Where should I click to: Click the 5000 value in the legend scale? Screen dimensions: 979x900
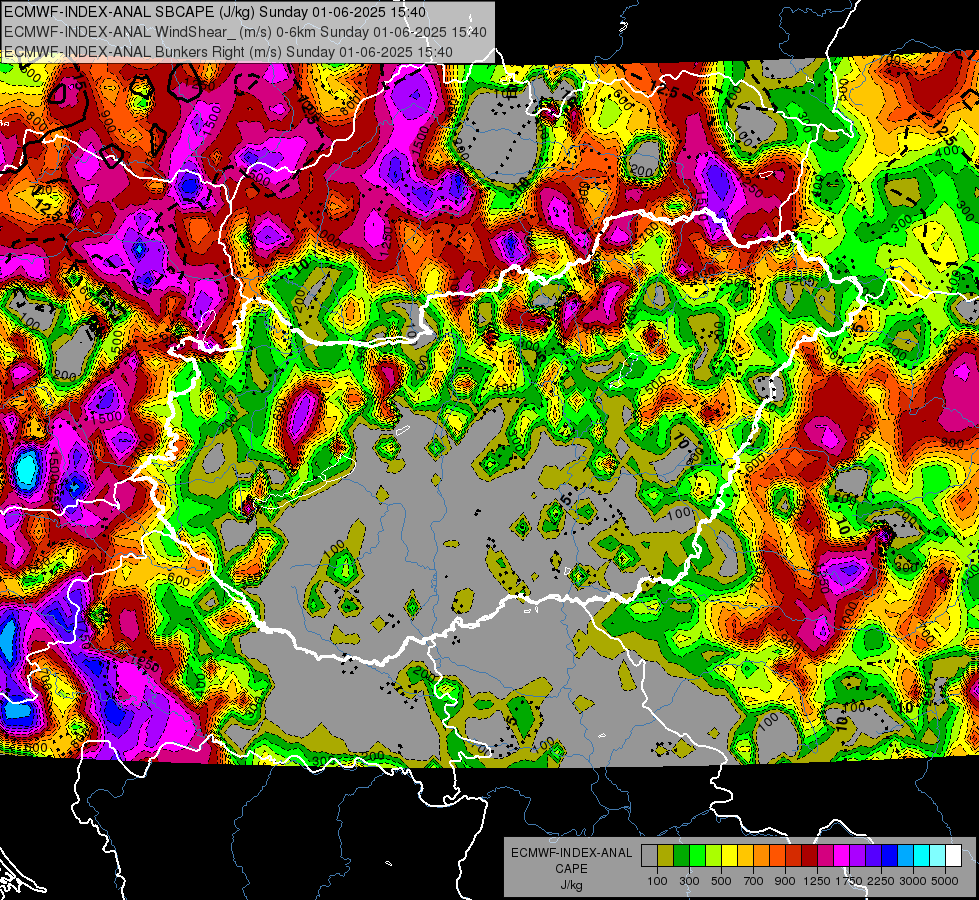coord(945,881)
